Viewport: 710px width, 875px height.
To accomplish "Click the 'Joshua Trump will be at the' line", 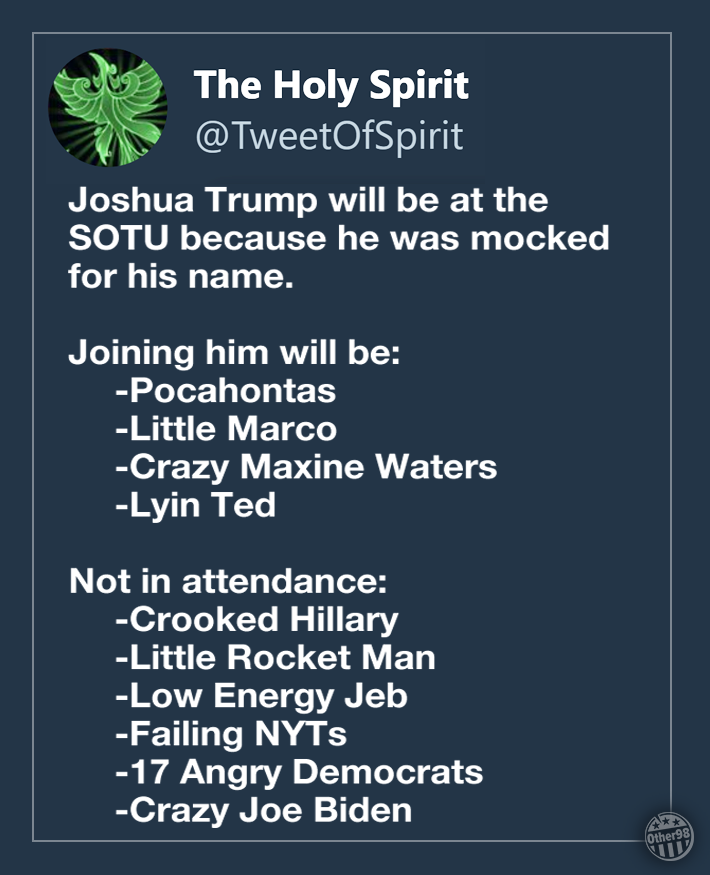I will [x=308, y=200].
